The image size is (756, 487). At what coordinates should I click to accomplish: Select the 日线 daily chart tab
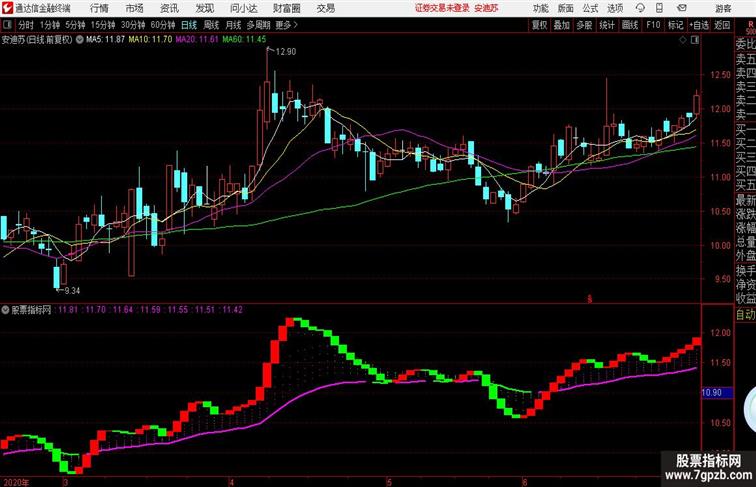tap(189, 25)
